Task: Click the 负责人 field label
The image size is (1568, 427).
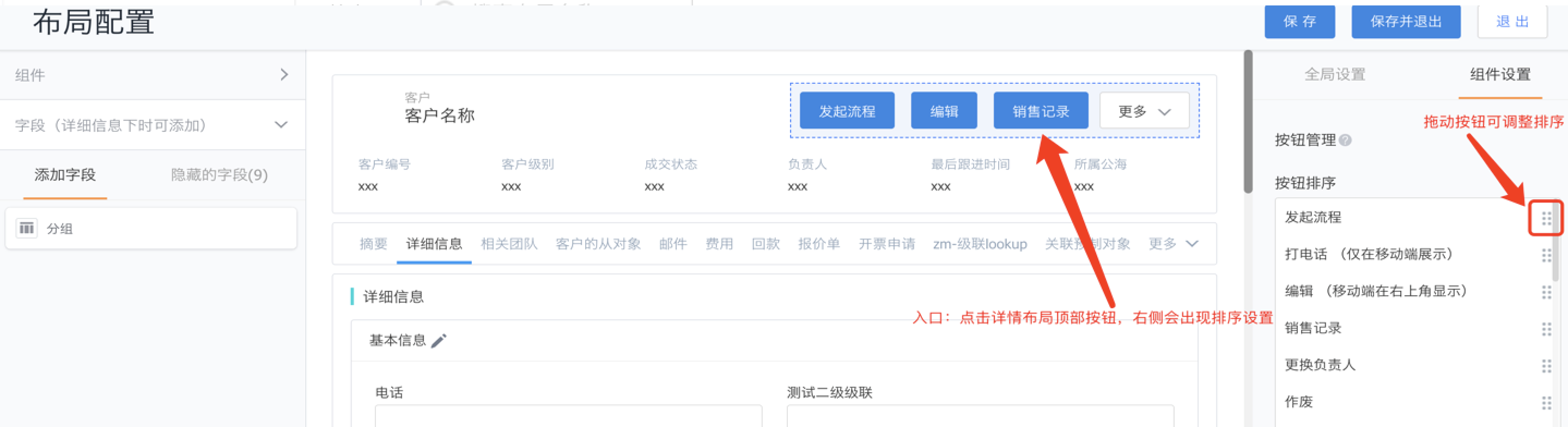Action: click(x=807, y=164)
